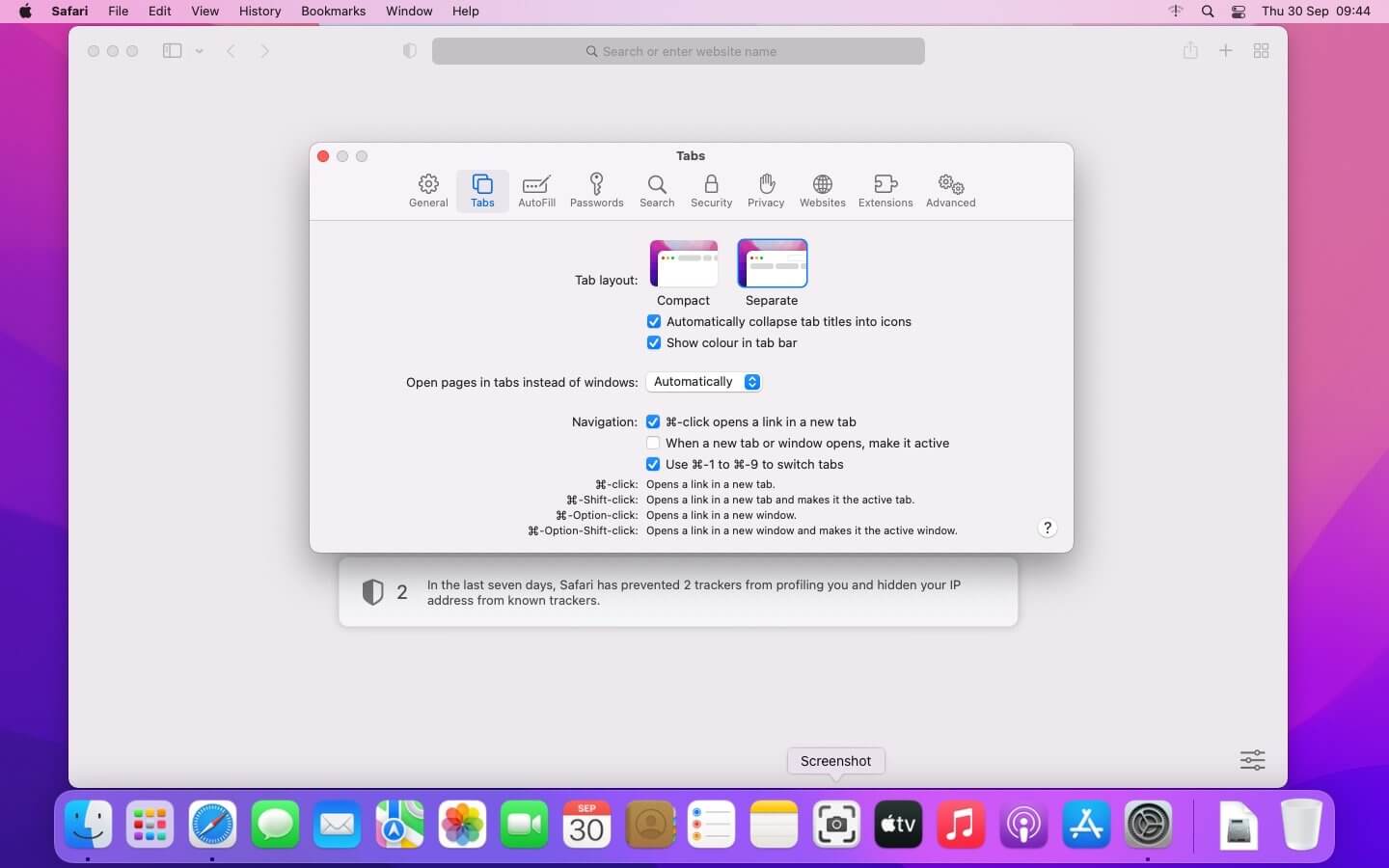1389x868 pixels.
Task: Open the Search preferences pane
Action: (657, 190)
